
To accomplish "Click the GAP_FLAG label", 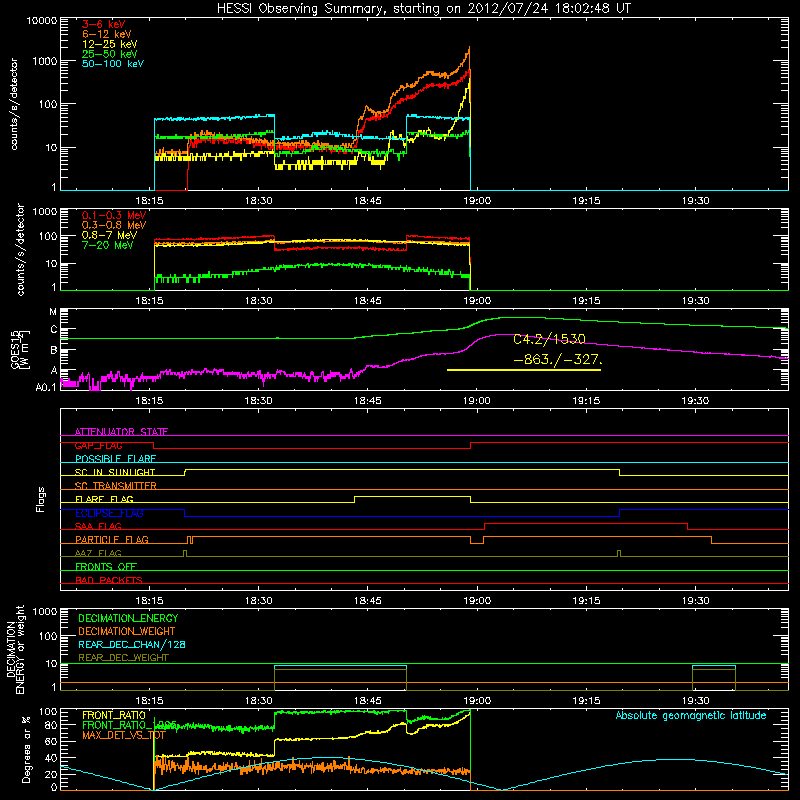I will click(98, 445).
